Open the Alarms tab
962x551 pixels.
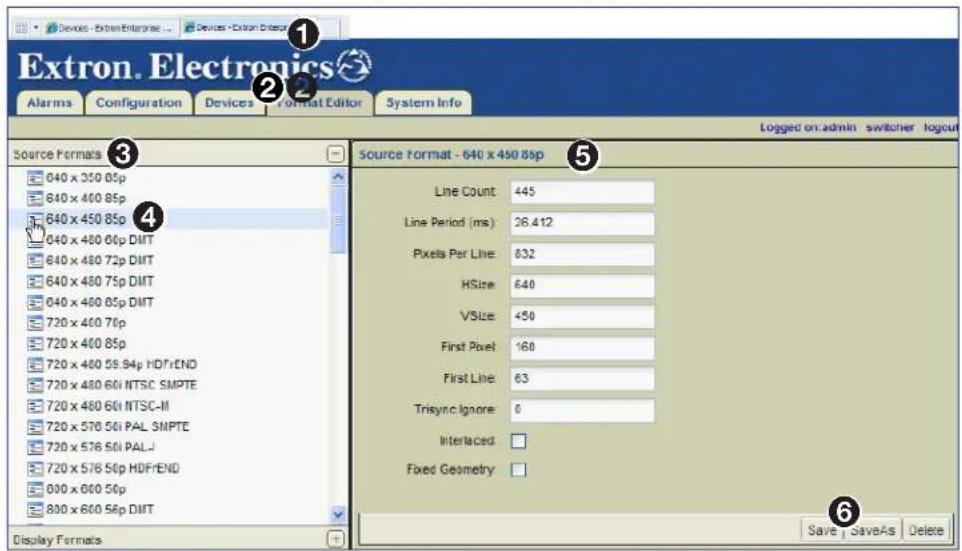(49, 103)
